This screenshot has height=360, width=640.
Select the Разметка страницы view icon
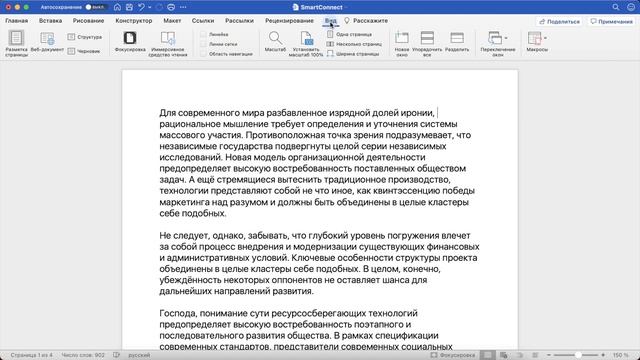(16, 38)
